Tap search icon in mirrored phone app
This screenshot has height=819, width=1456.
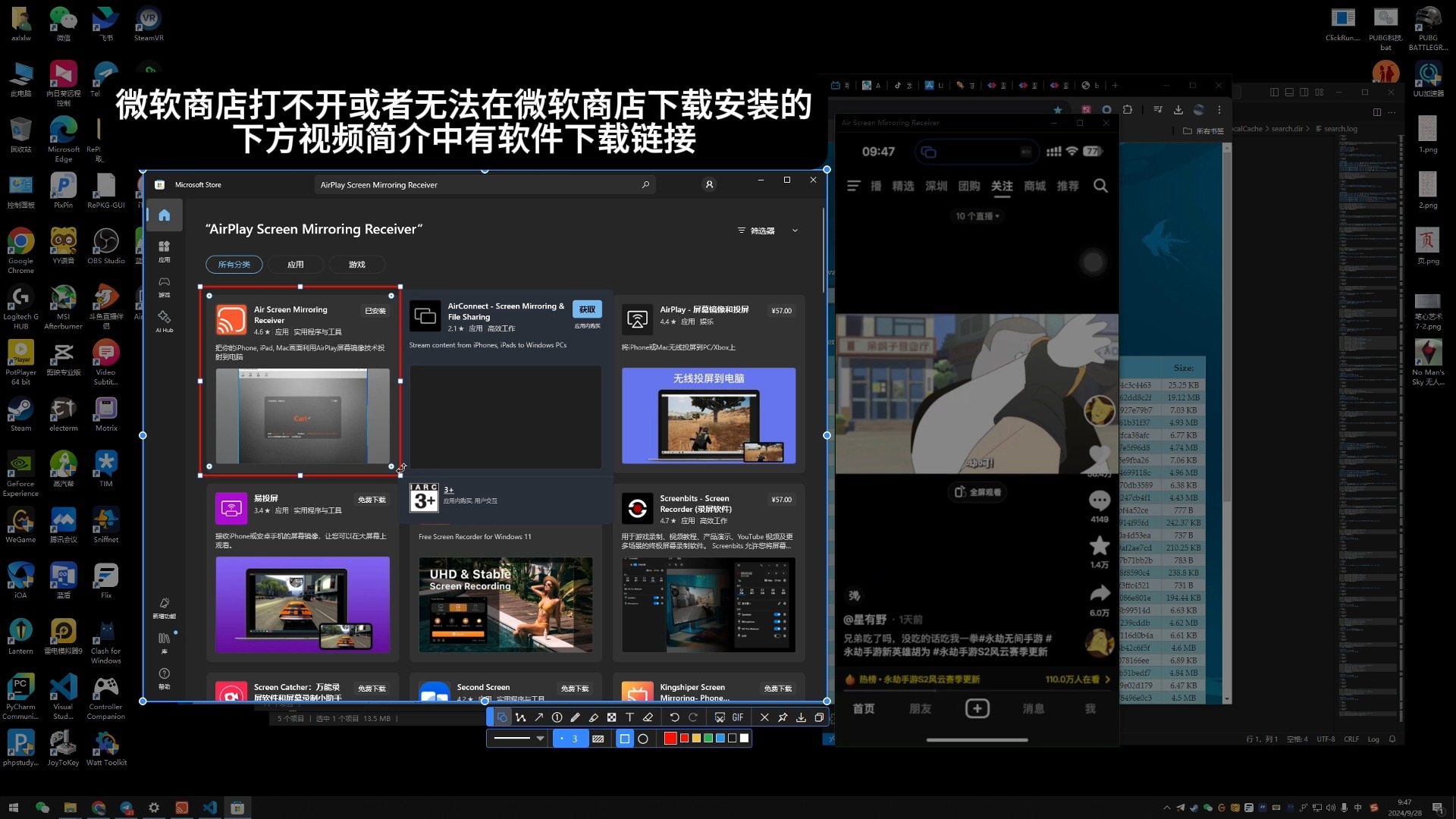[1100, 186]
